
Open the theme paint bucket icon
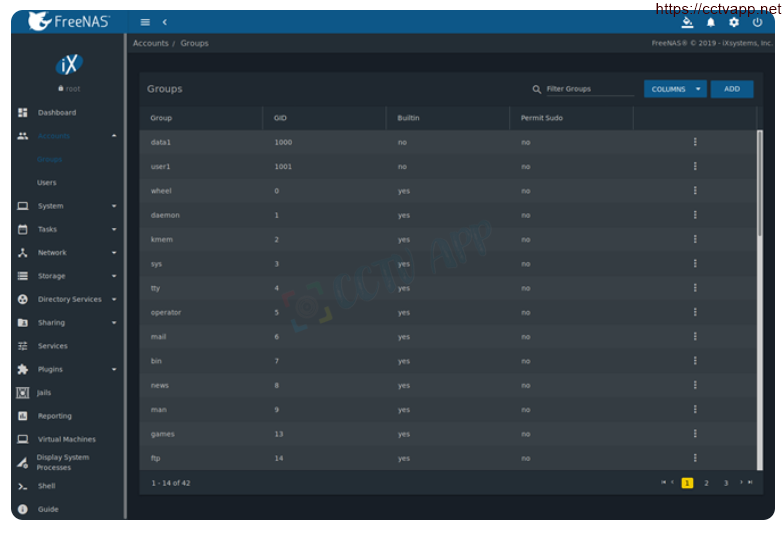pyautogui.click(x=687, y=22)
